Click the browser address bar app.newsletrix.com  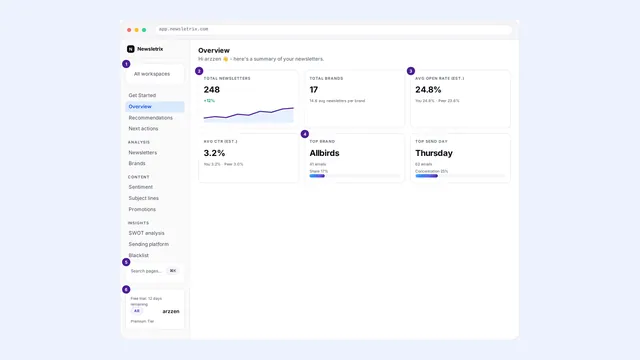(334, 29)
